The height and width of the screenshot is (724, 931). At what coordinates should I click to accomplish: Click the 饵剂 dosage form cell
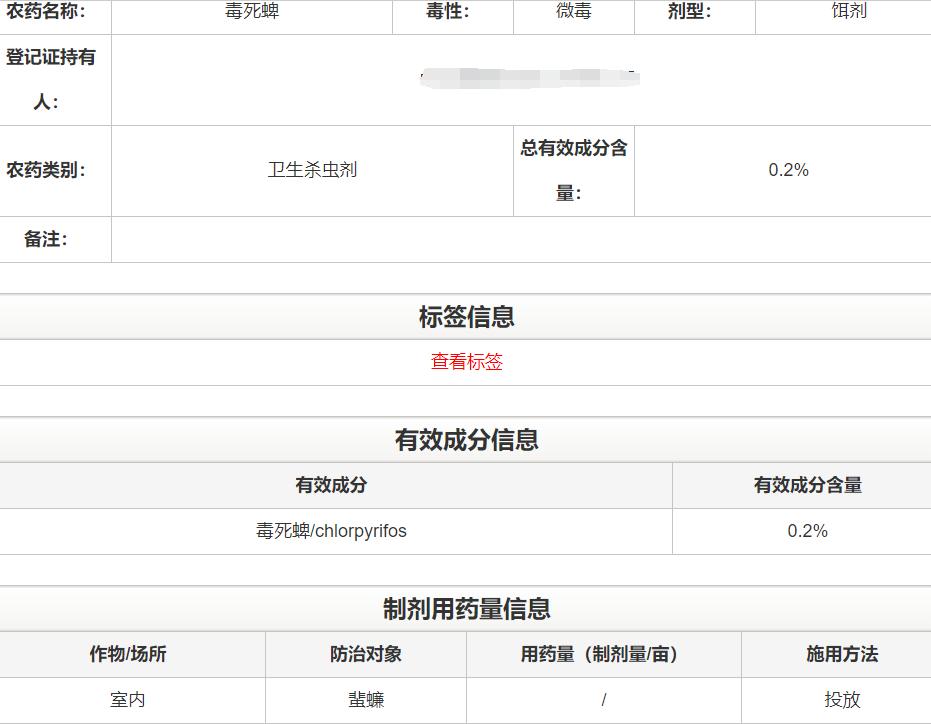pos(845,14)
